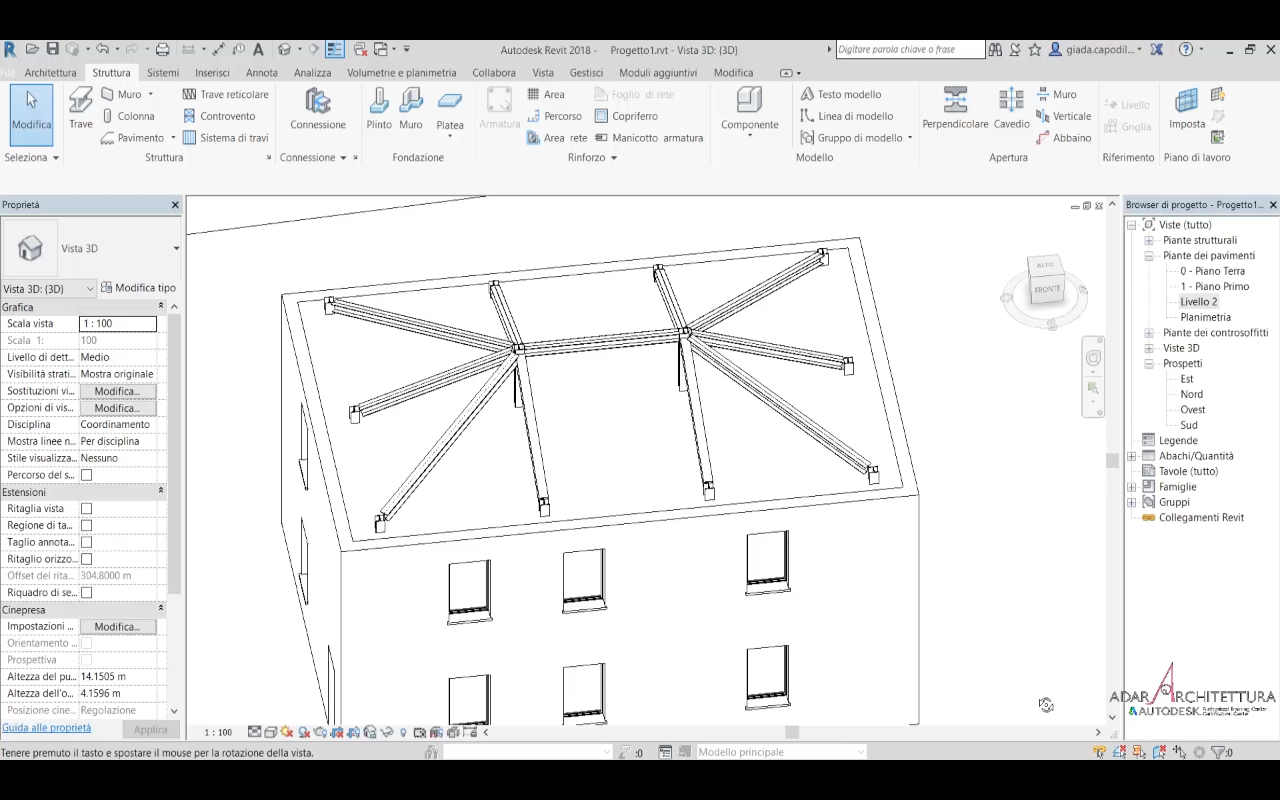This screenshot has height=800, width=1280.
Task: Open the Analizza ribbon tab
Action: 312,73
